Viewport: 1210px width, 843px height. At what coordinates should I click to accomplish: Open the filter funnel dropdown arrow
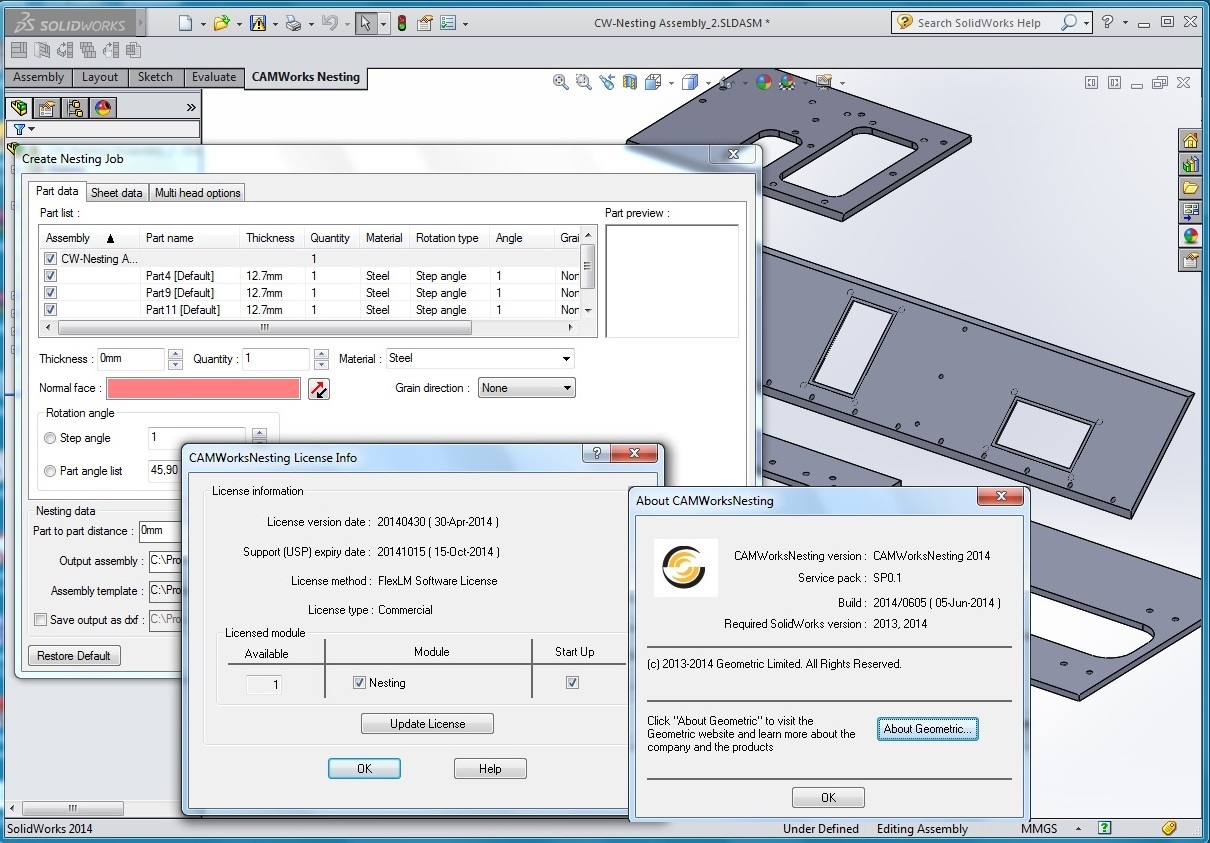coord(32,129)
